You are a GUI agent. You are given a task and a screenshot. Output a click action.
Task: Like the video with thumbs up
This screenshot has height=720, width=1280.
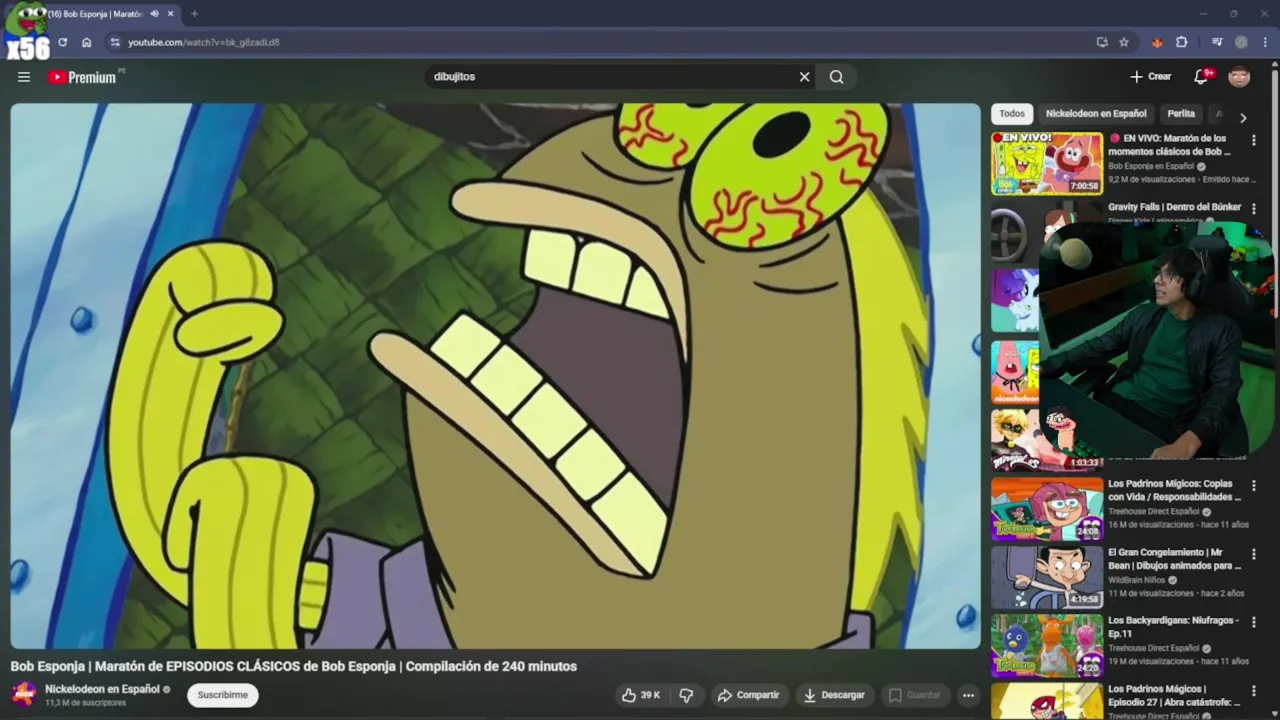pyautogui.click(x=641, y=695)
